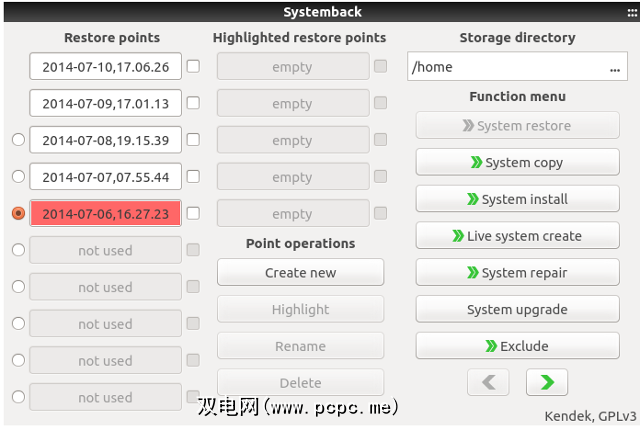Open the System copy function
The image size is (640, 430).
tap(517, 162)
